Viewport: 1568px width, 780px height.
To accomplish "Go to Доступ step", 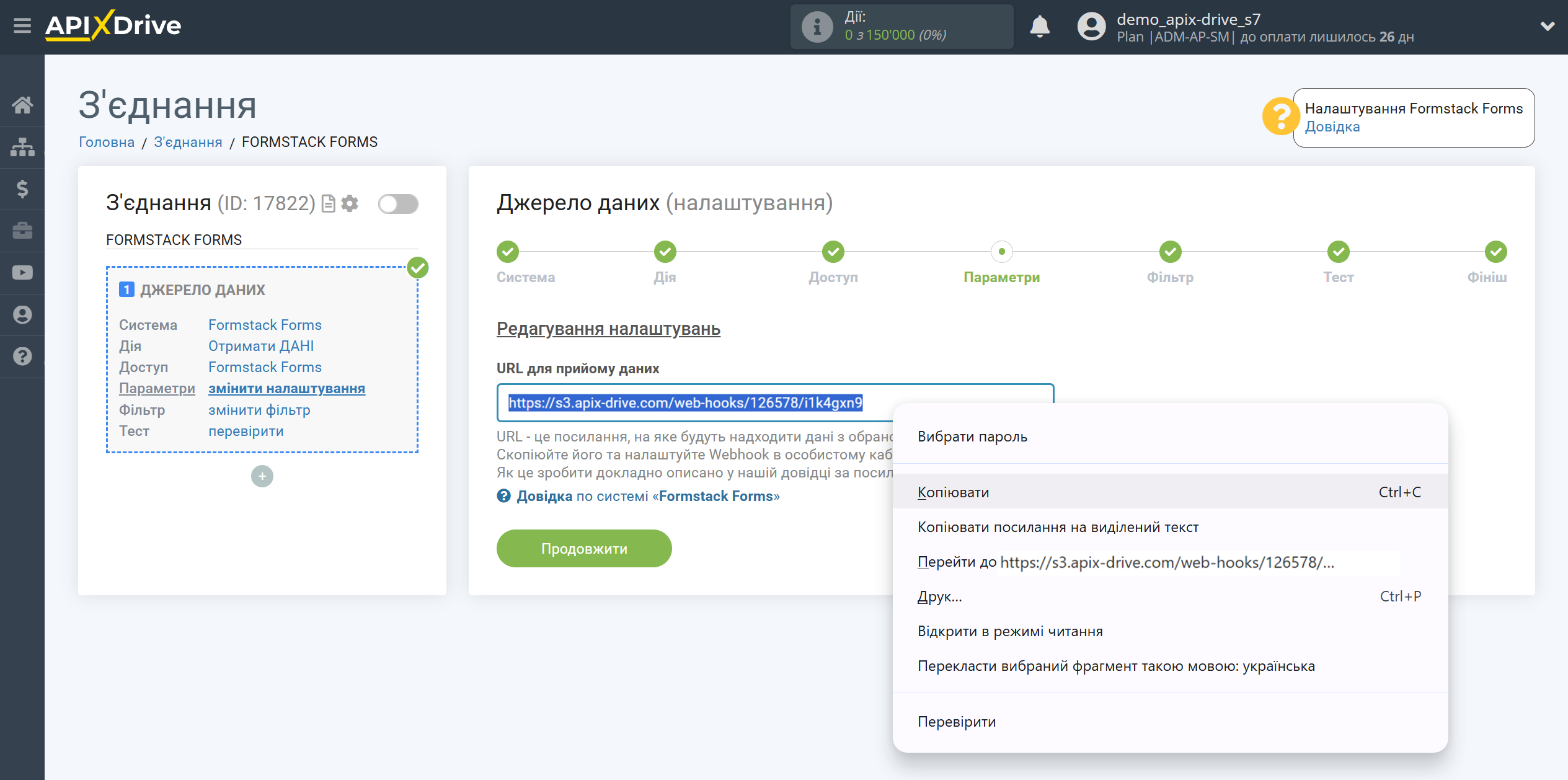I will [x=833, y=252].
